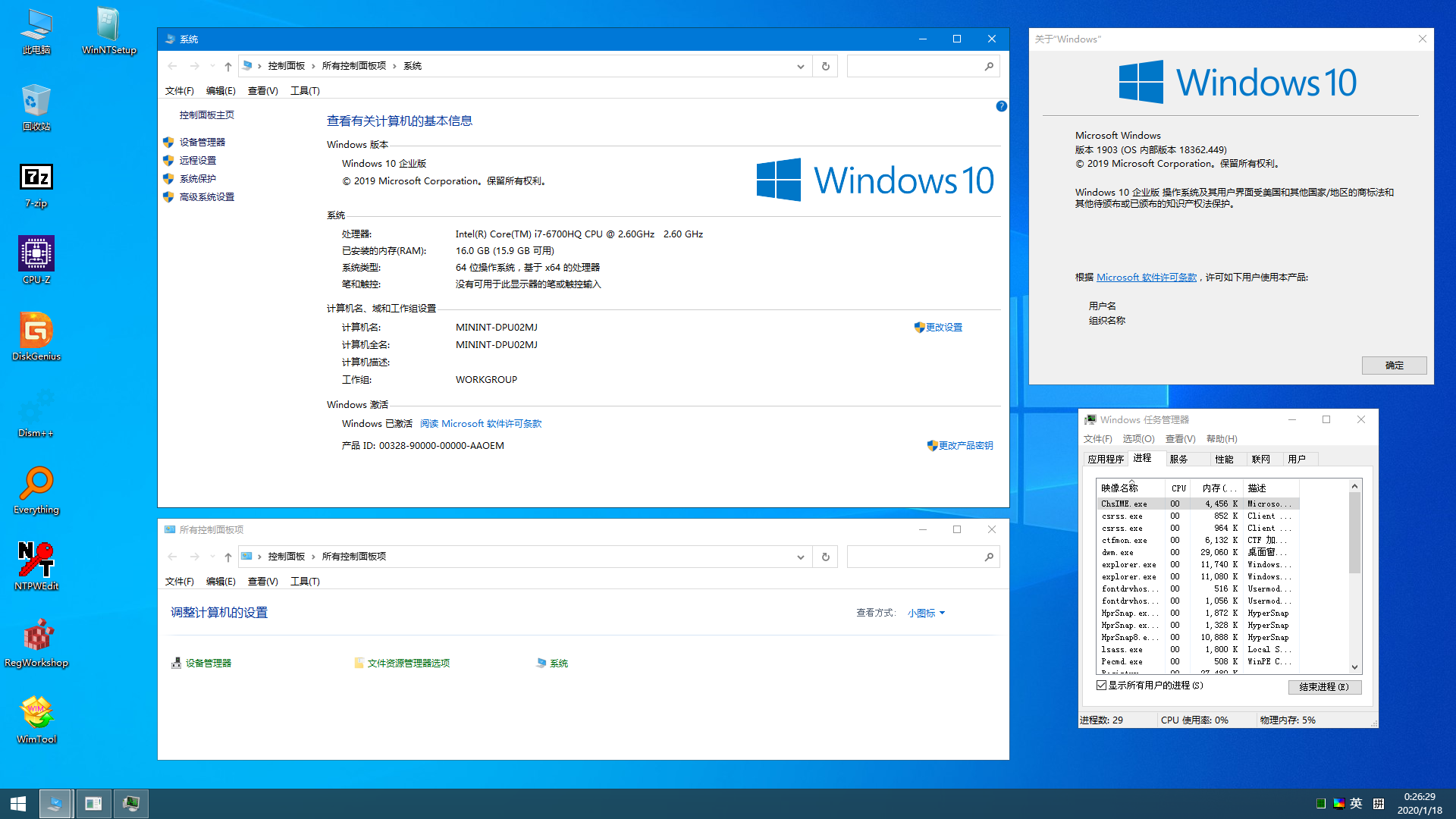The image size is (1456, 819).
Task: Launch 7-zip from the desktop
Action: tap(36, 185)
